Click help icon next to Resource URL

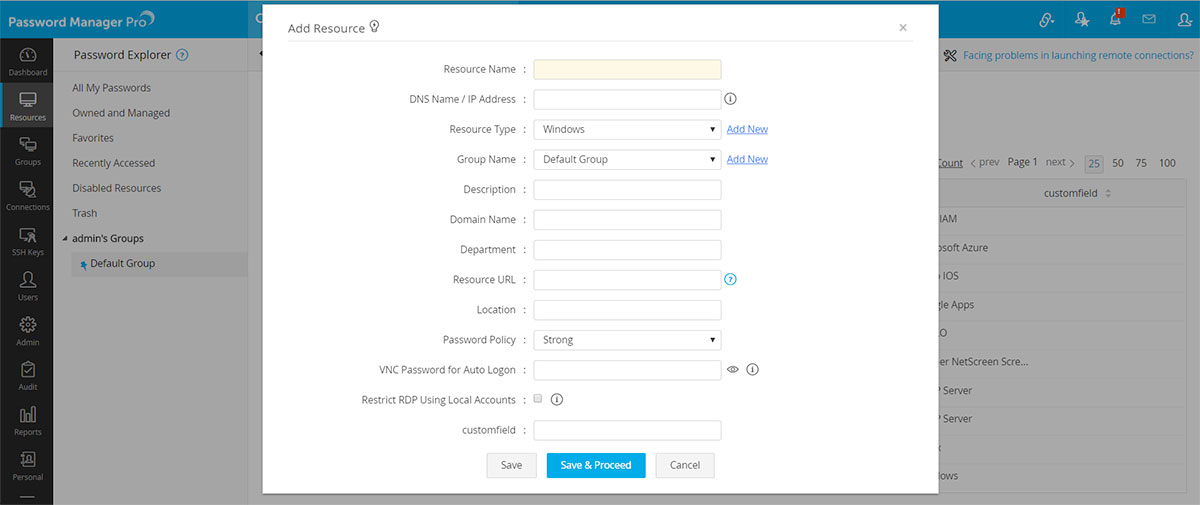(730, 280)
